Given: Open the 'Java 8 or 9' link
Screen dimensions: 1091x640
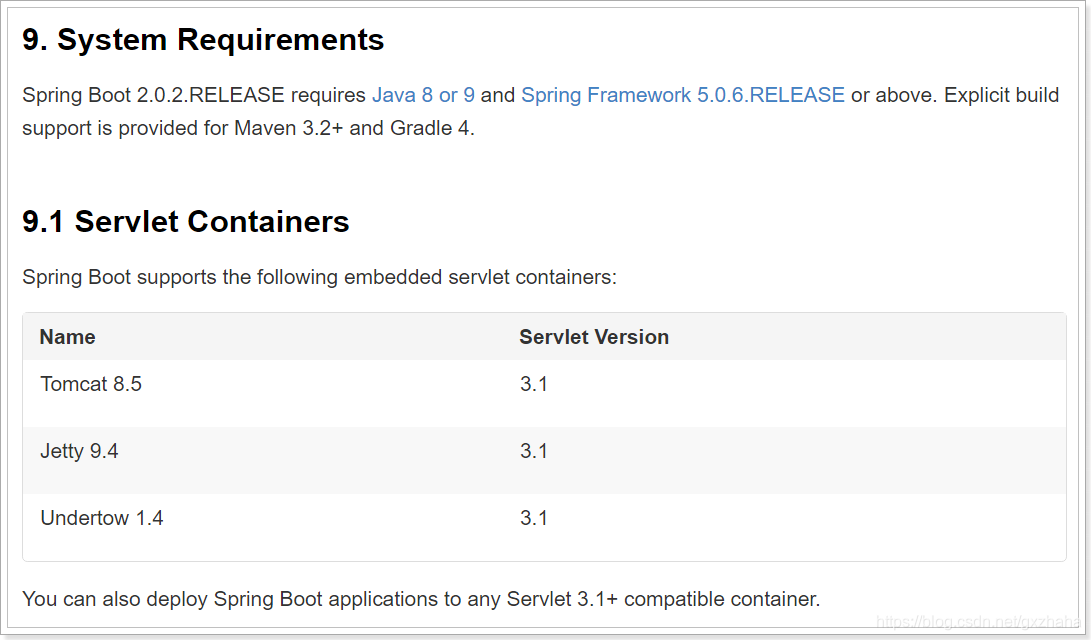Looking at the screenshot, I should point(423,95).
